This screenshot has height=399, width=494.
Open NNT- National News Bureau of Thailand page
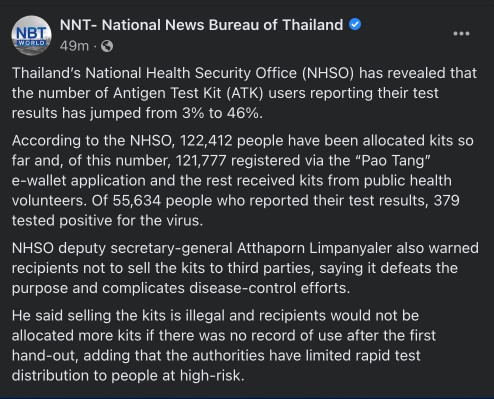pyautogui.click(x=201, y=25)
